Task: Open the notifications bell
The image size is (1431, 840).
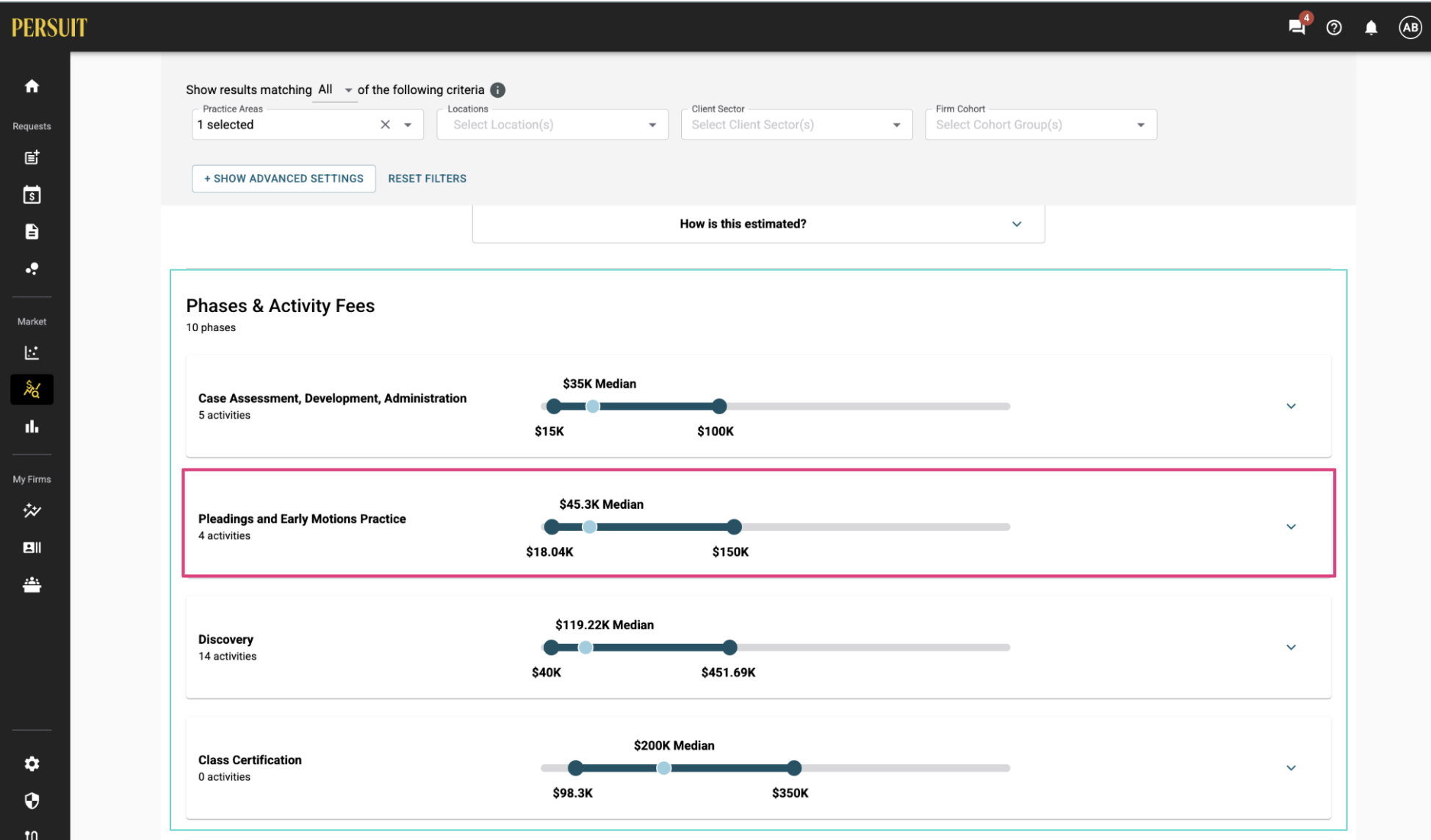Action: click(1371, 28)
